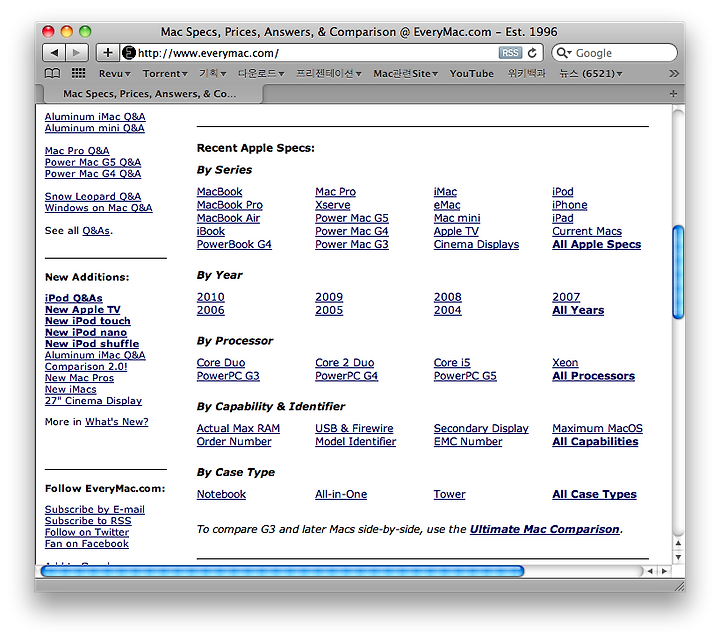The width and height of the screenshot is (720, 640).
Task: Open the Snow Leopard Q&A link
Action: click(x=93, y=196)
